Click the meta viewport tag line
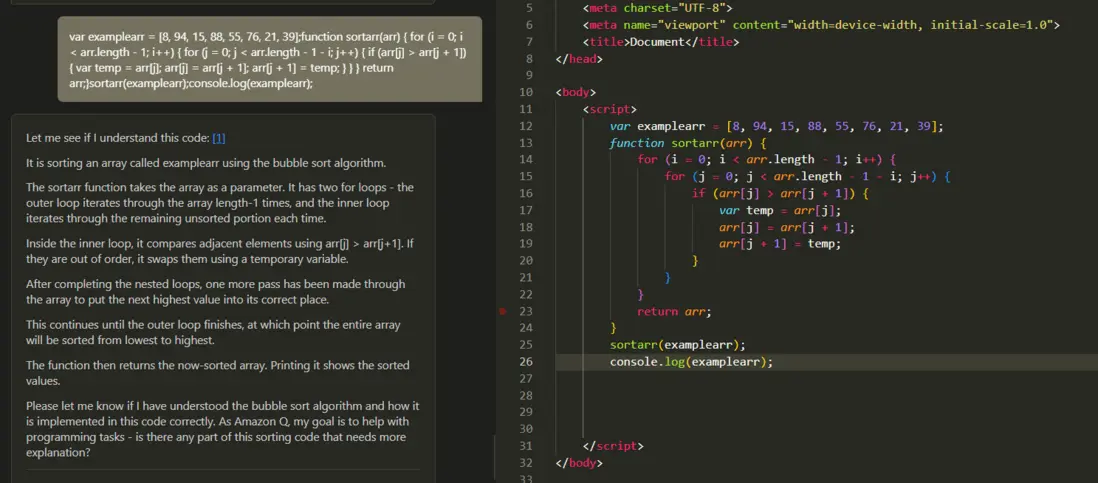 tap(820, 25)
